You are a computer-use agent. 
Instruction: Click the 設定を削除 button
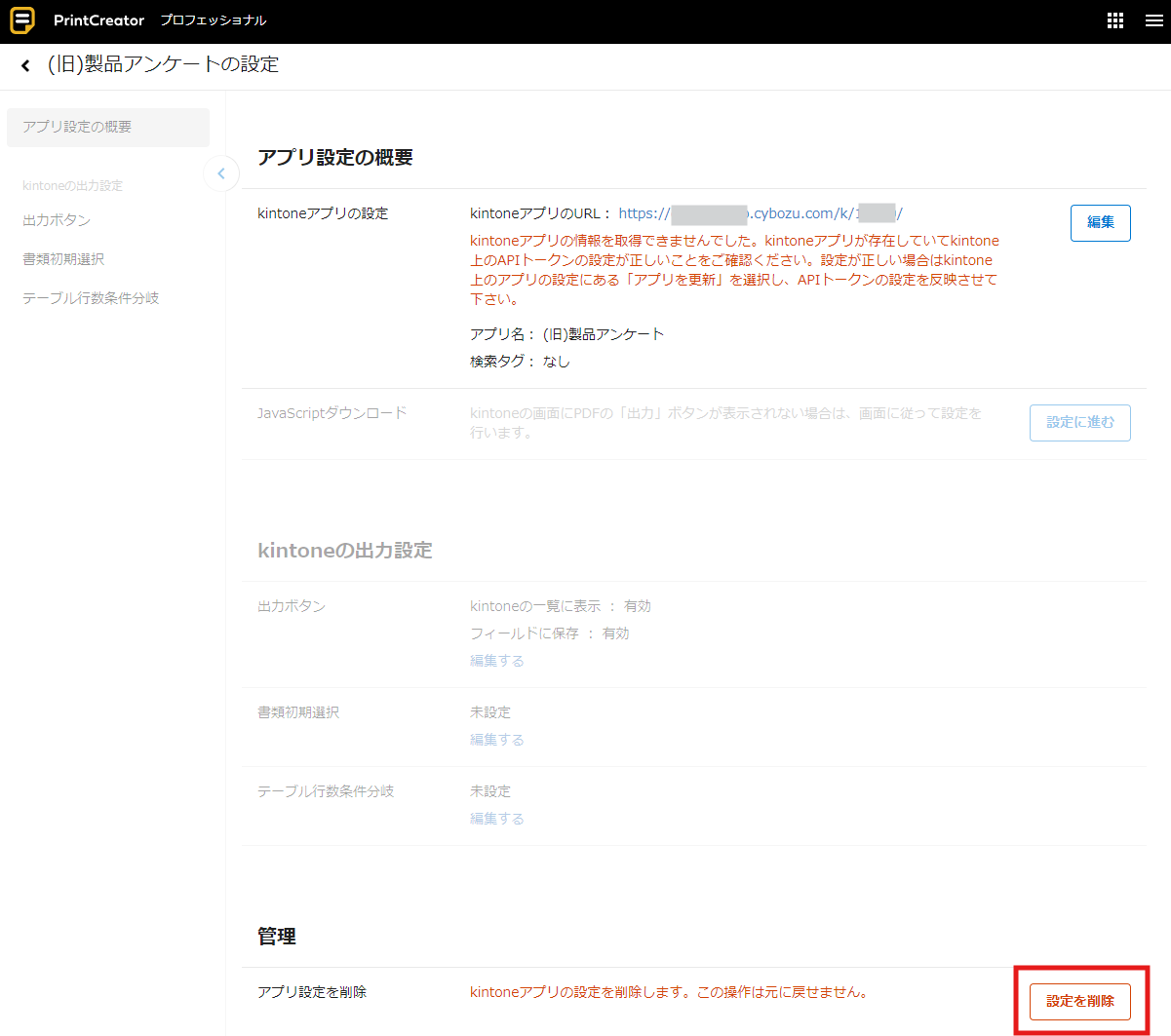click(1080, 1001)
